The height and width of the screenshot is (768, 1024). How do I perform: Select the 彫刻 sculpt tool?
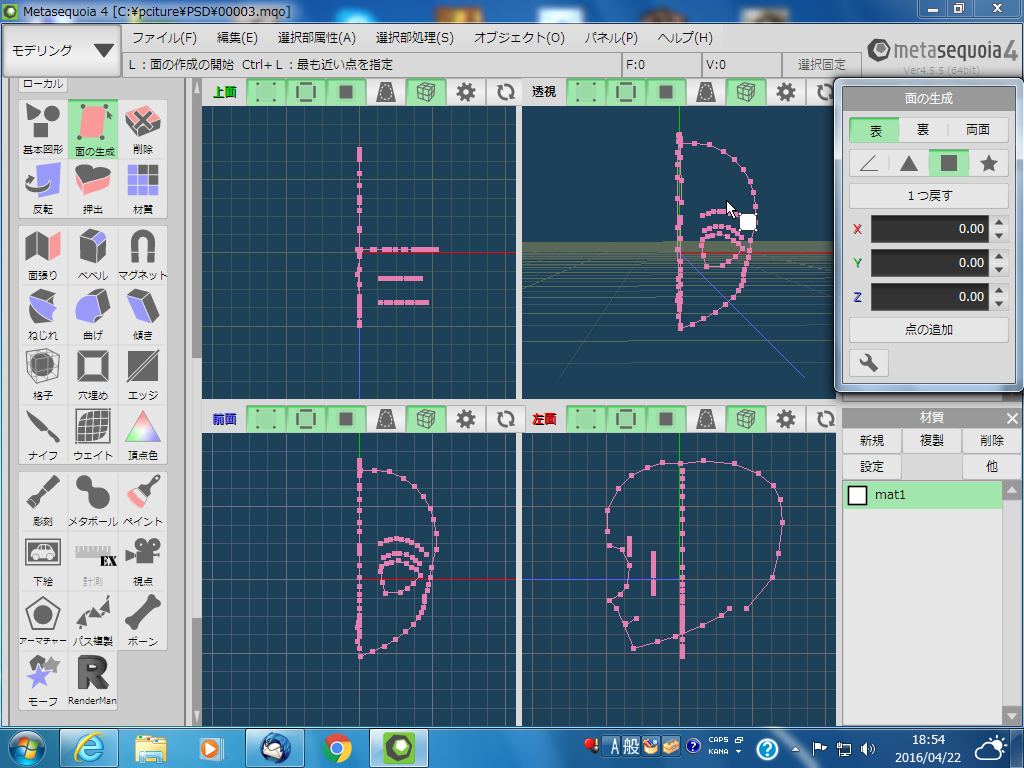click(43, 501)
